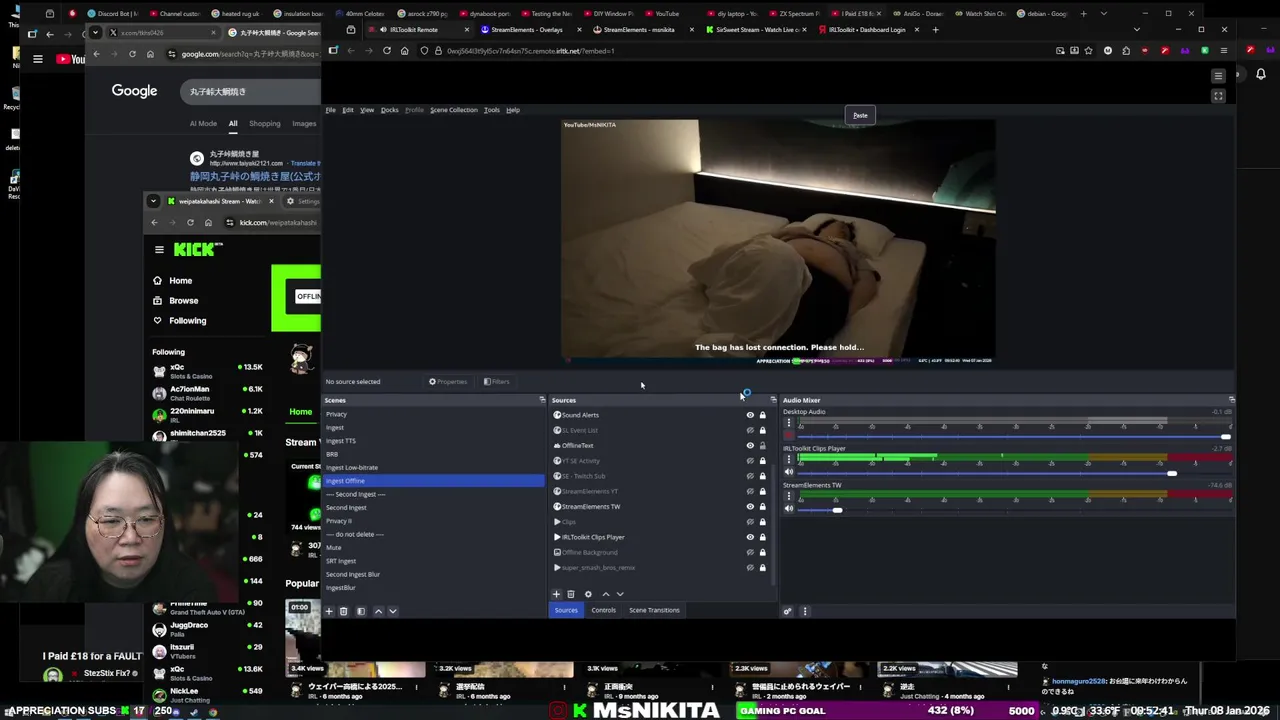This screenshot has width=1280, height=720.
Task: Toggle fullscreen icon in IRLToolkit remote
Action: pos(1218,96)
